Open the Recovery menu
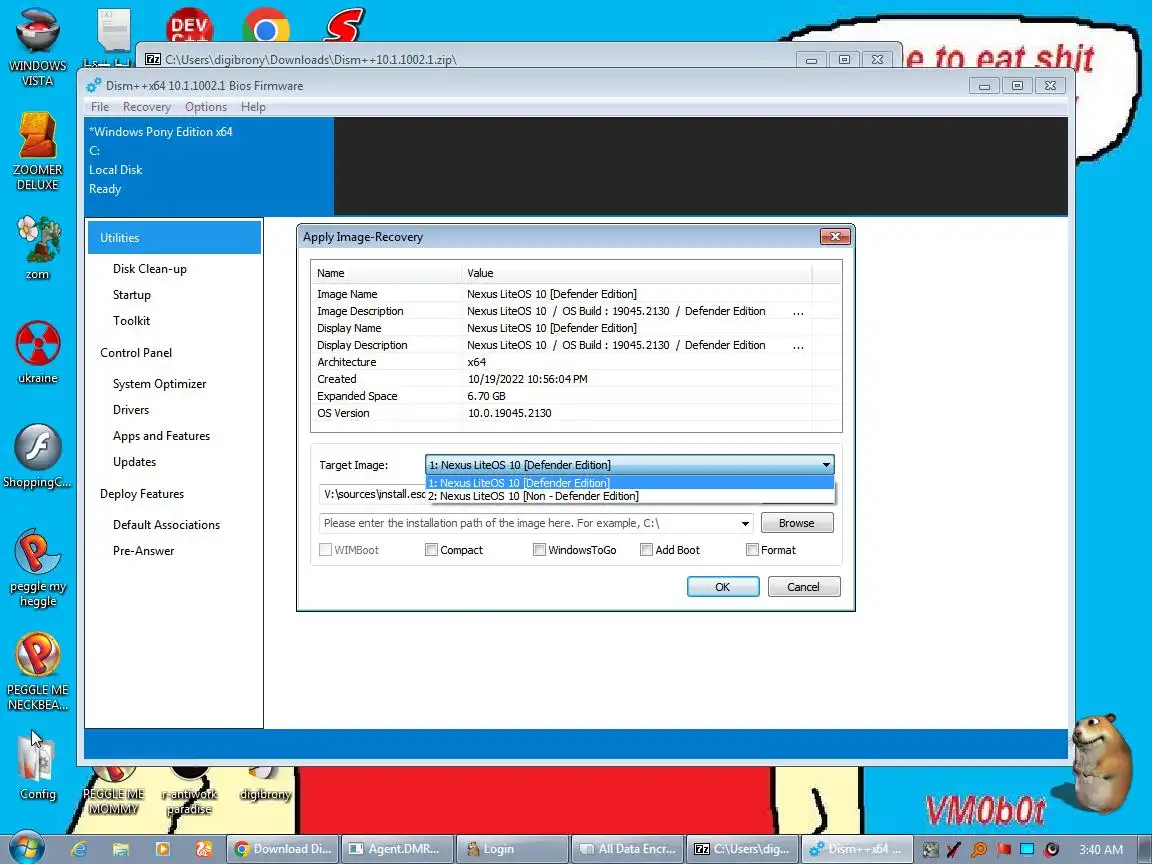Screen dimensions: 1152x864 click(x=147, y=107)
